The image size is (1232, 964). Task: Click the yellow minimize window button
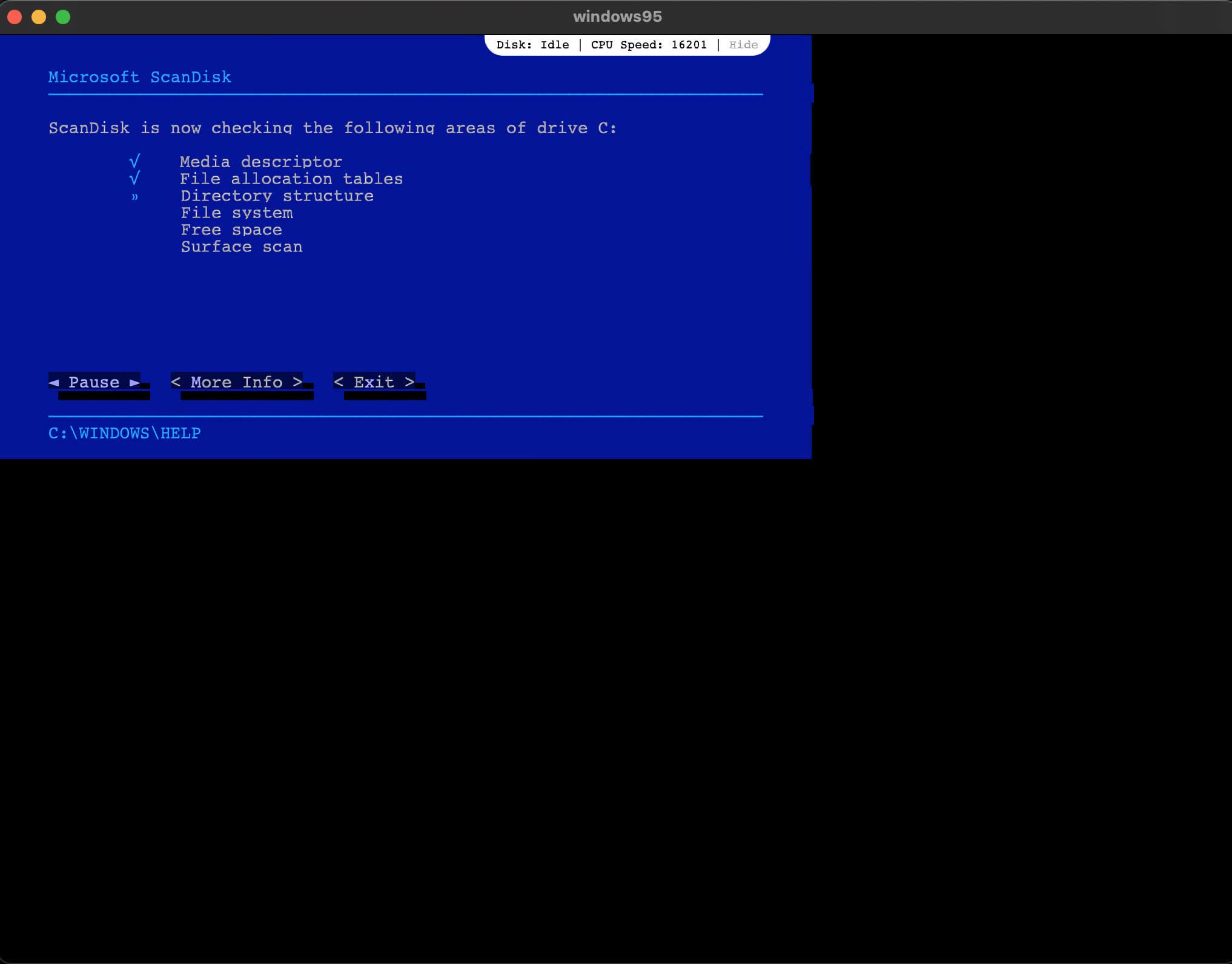[x=39, y=17]
